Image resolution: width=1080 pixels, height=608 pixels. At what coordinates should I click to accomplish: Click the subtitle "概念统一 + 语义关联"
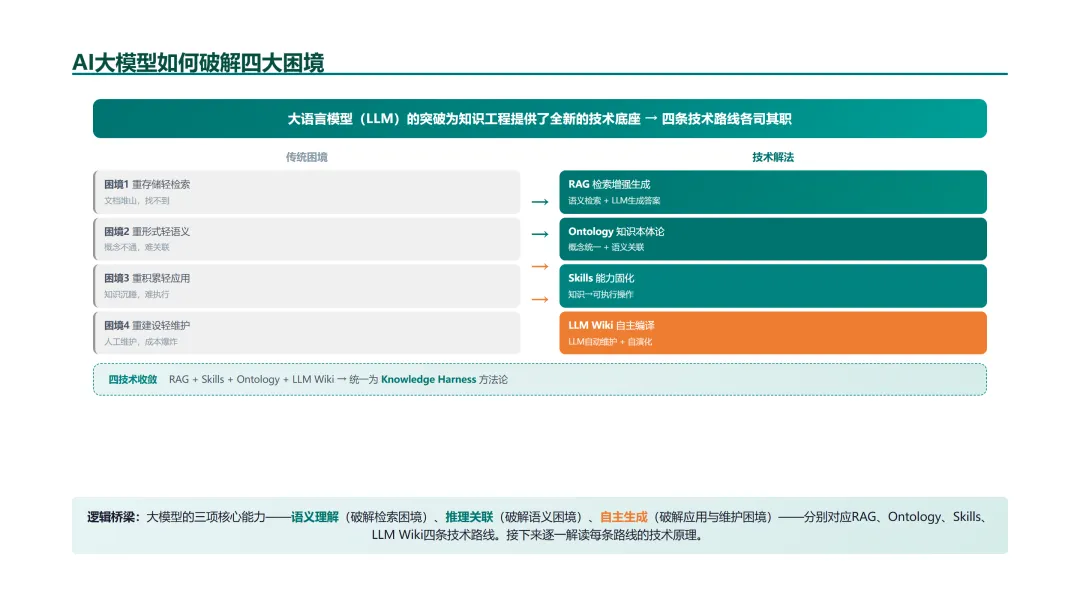point(606,247)
